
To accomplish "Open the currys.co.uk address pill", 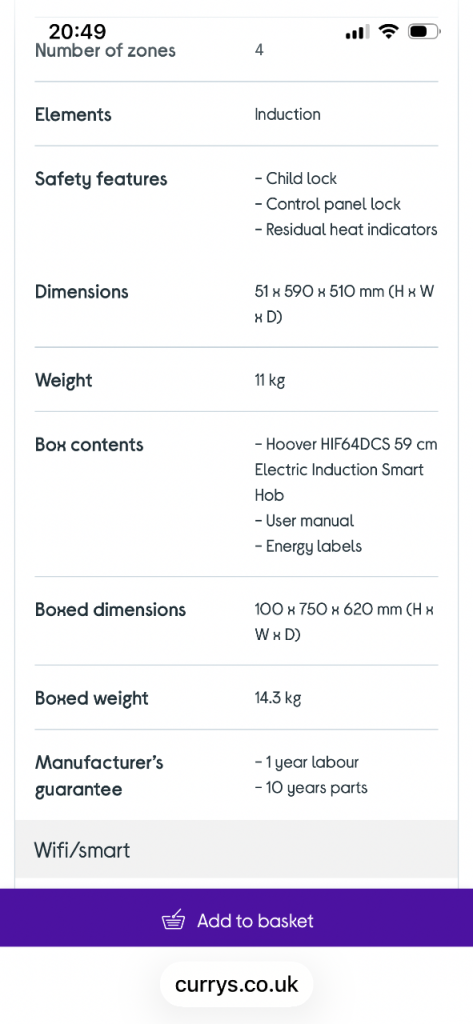I will pyautogui.click(x=236, y=984).
